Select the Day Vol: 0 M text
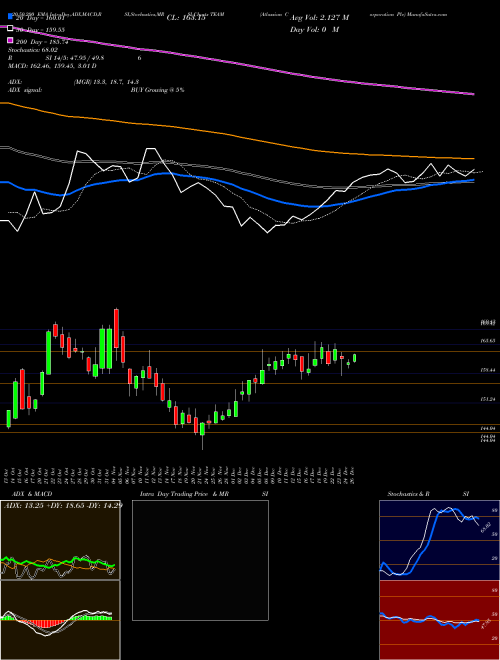The width and height of the screenshot is (500, 660). pos(314,29)
